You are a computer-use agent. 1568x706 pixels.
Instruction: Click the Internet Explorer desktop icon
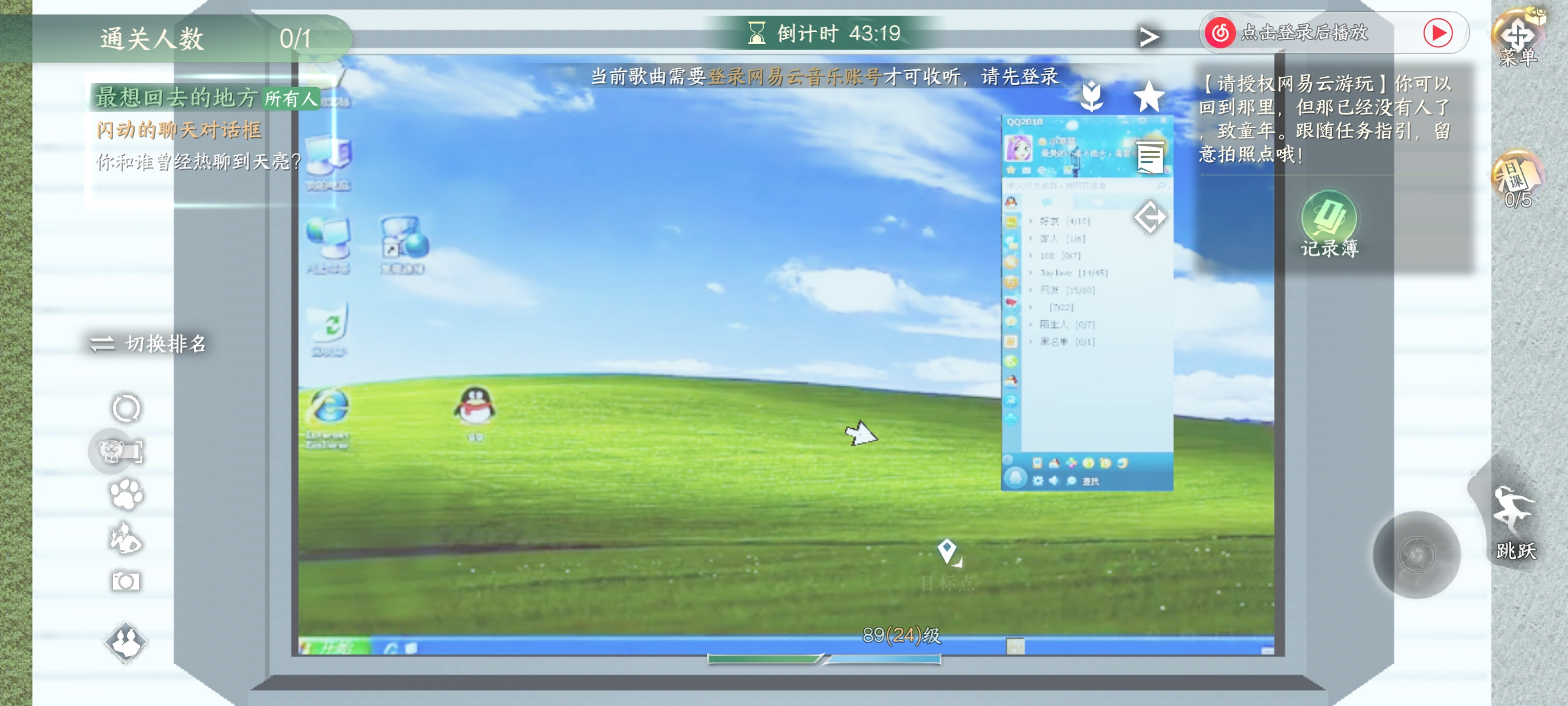tap(327, 418)
